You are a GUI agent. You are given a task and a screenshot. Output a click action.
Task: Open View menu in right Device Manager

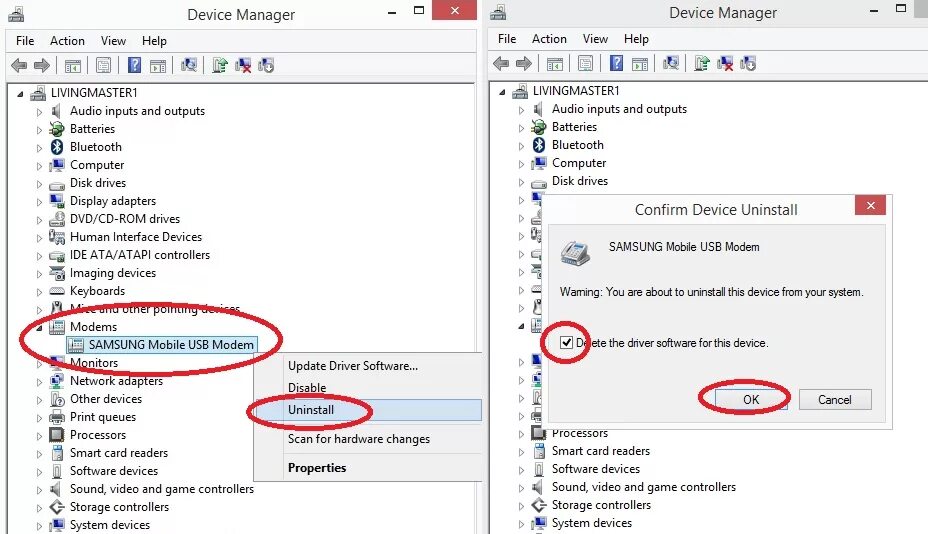(x=595, y=38)
